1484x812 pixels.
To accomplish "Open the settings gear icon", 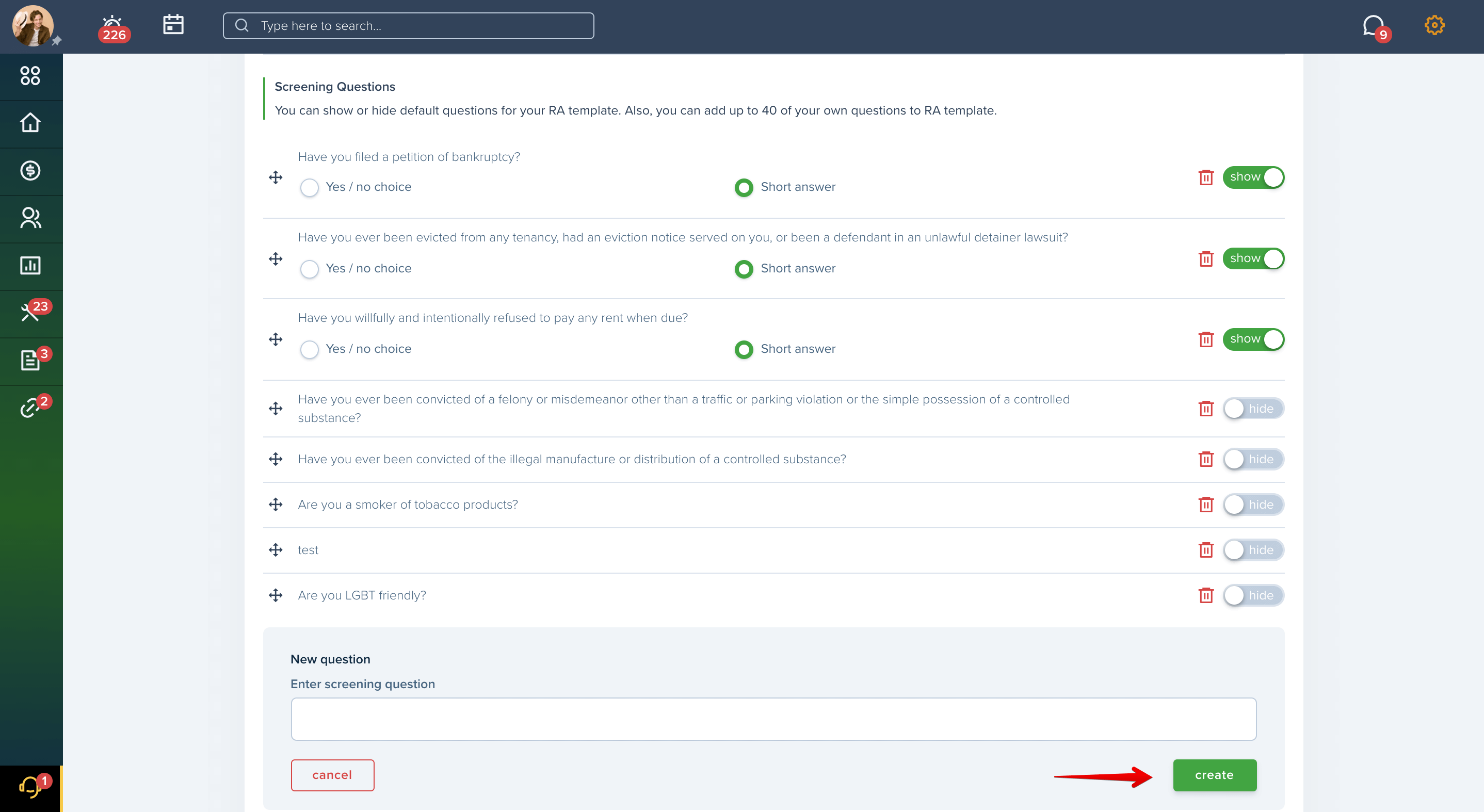I will 1434,25.
